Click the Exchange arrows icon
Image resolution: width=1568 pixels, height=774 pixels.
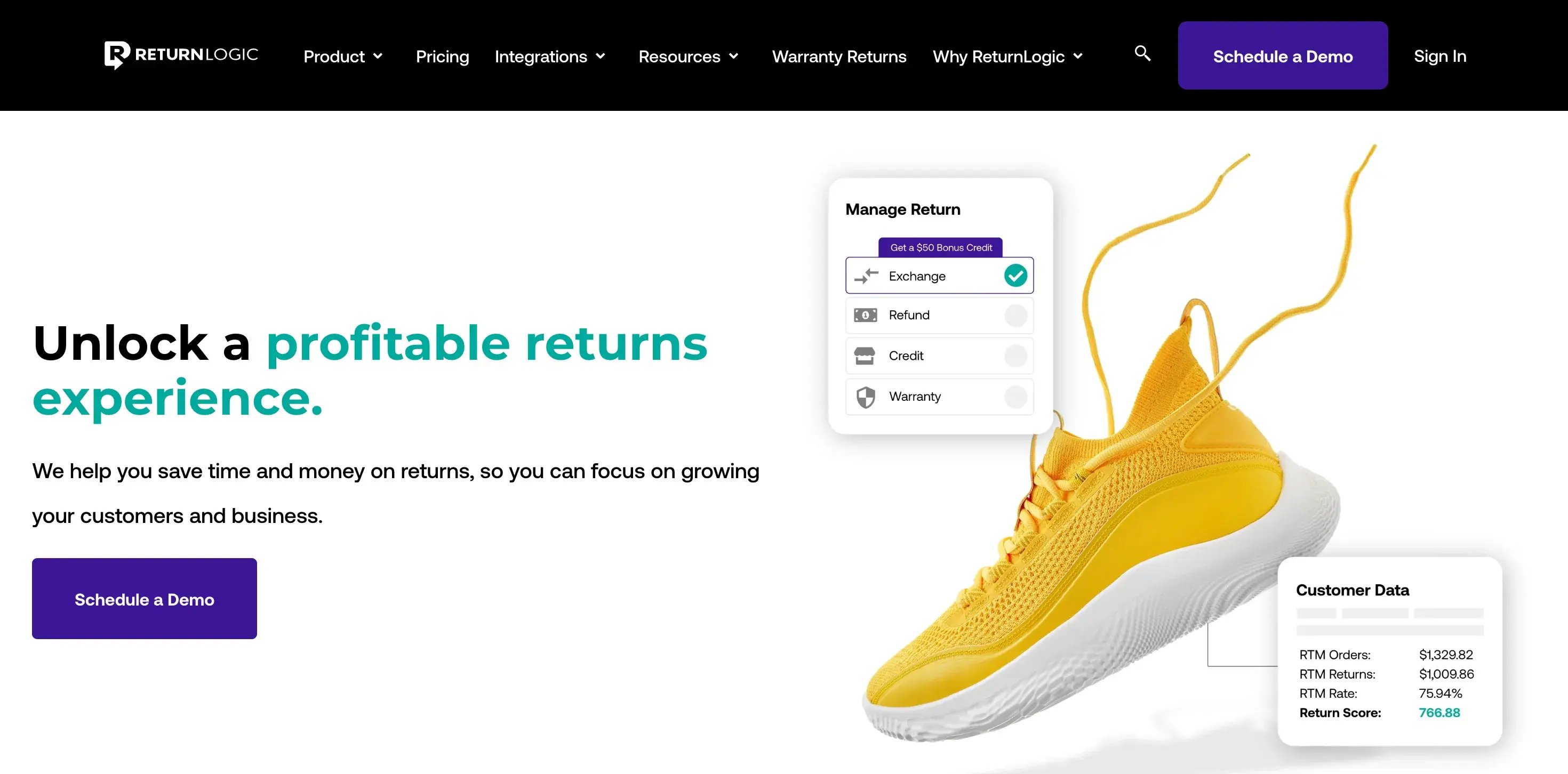point(866,276)
